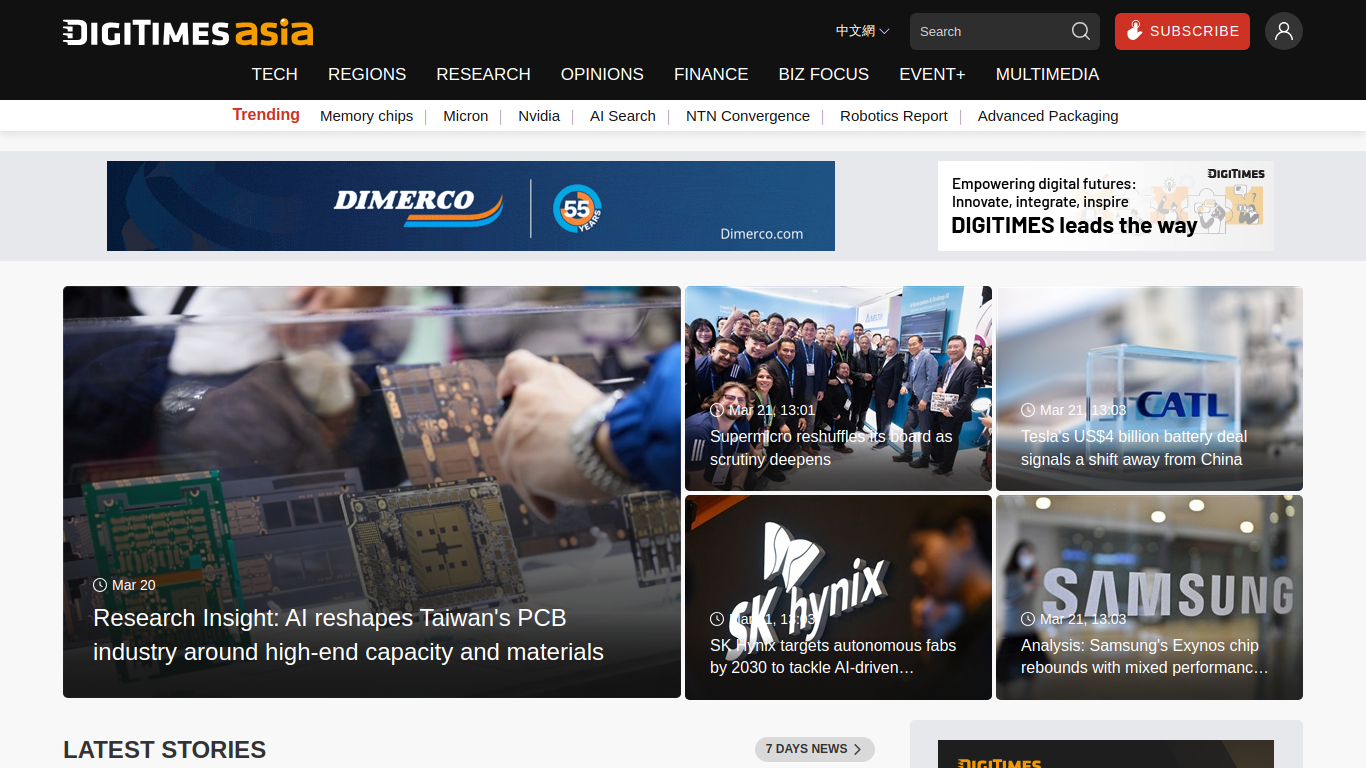1366x768 pixels.
Task: Open the BIZ FOCUS menu
Action: coord(824,74)
